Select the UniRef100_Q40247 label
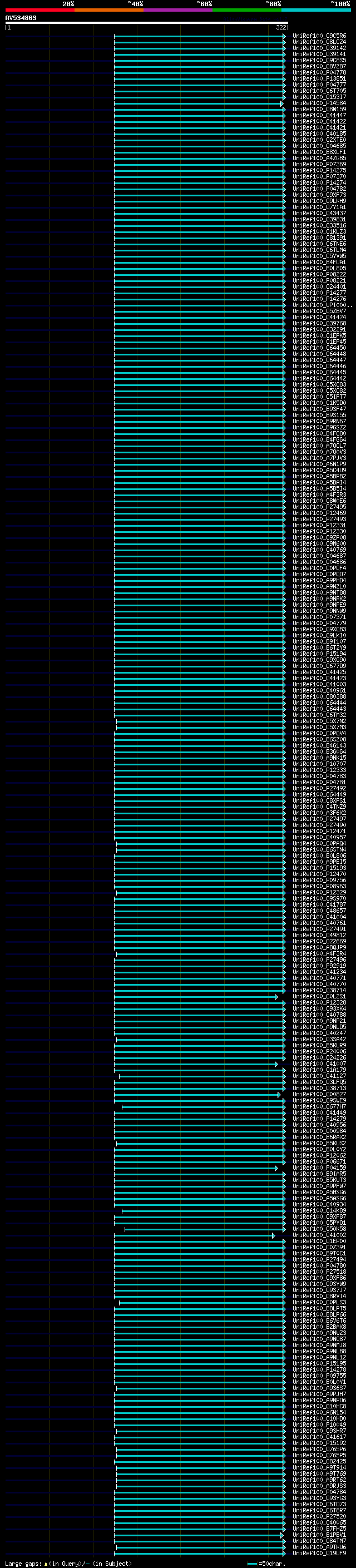This screenshot has width=356, height=1568. click(x=319, y=1033)
